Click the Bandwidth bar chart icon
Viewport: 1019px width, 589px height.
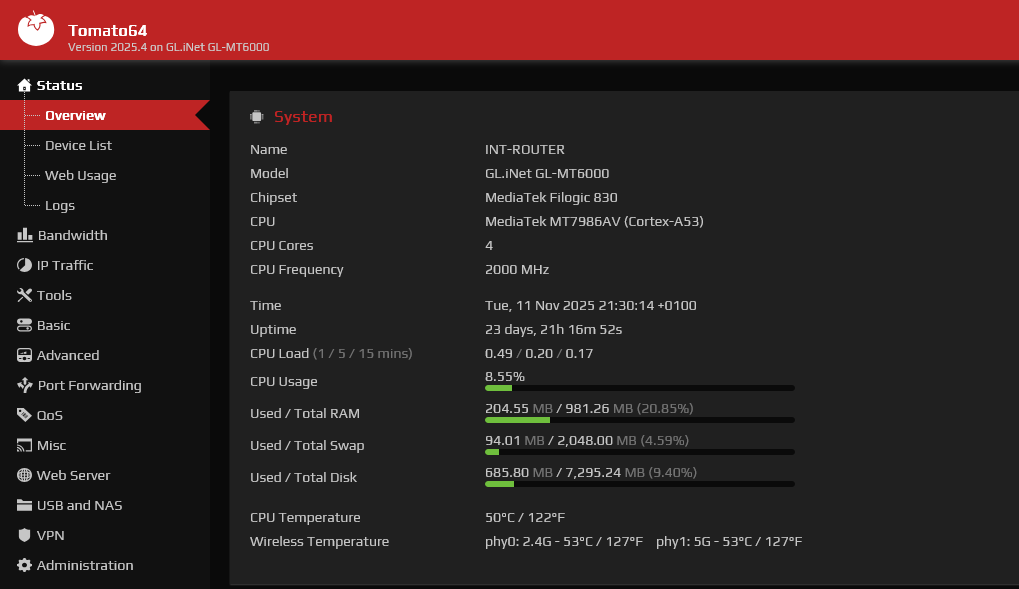(x=25, y=235)
